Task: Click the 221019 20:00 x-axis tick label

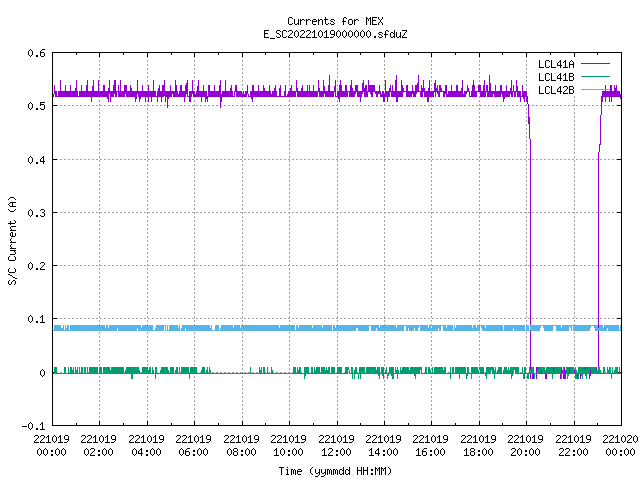Action: pyautogui.click(x=525, y=445)
